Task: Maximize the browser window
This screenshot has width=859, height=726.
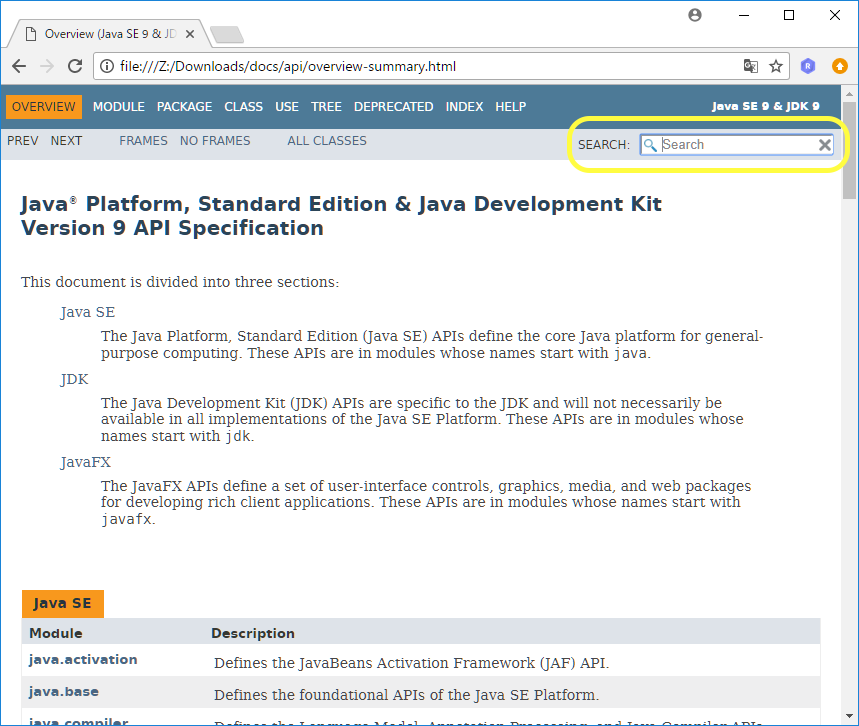Action: [789, 15]
